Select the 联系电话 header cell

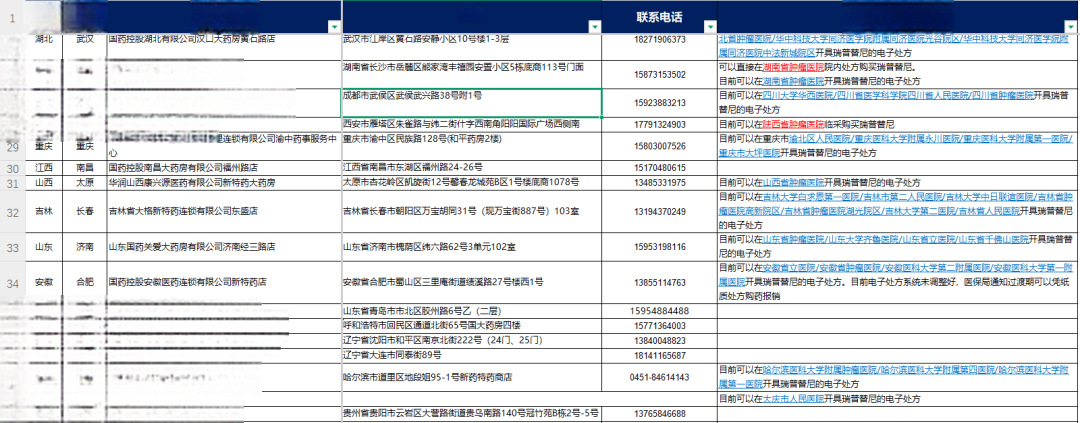coord(660,17)
